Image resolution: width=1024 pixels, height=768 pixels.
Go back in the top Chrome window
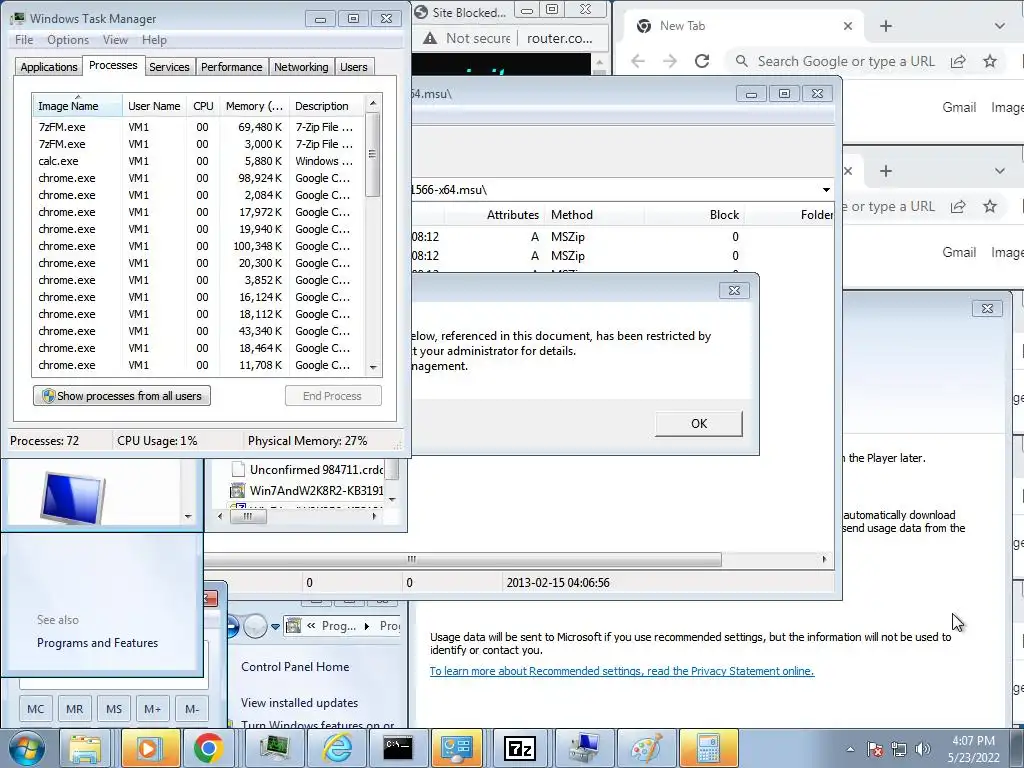pyautogui.click(x=638, y=61)
